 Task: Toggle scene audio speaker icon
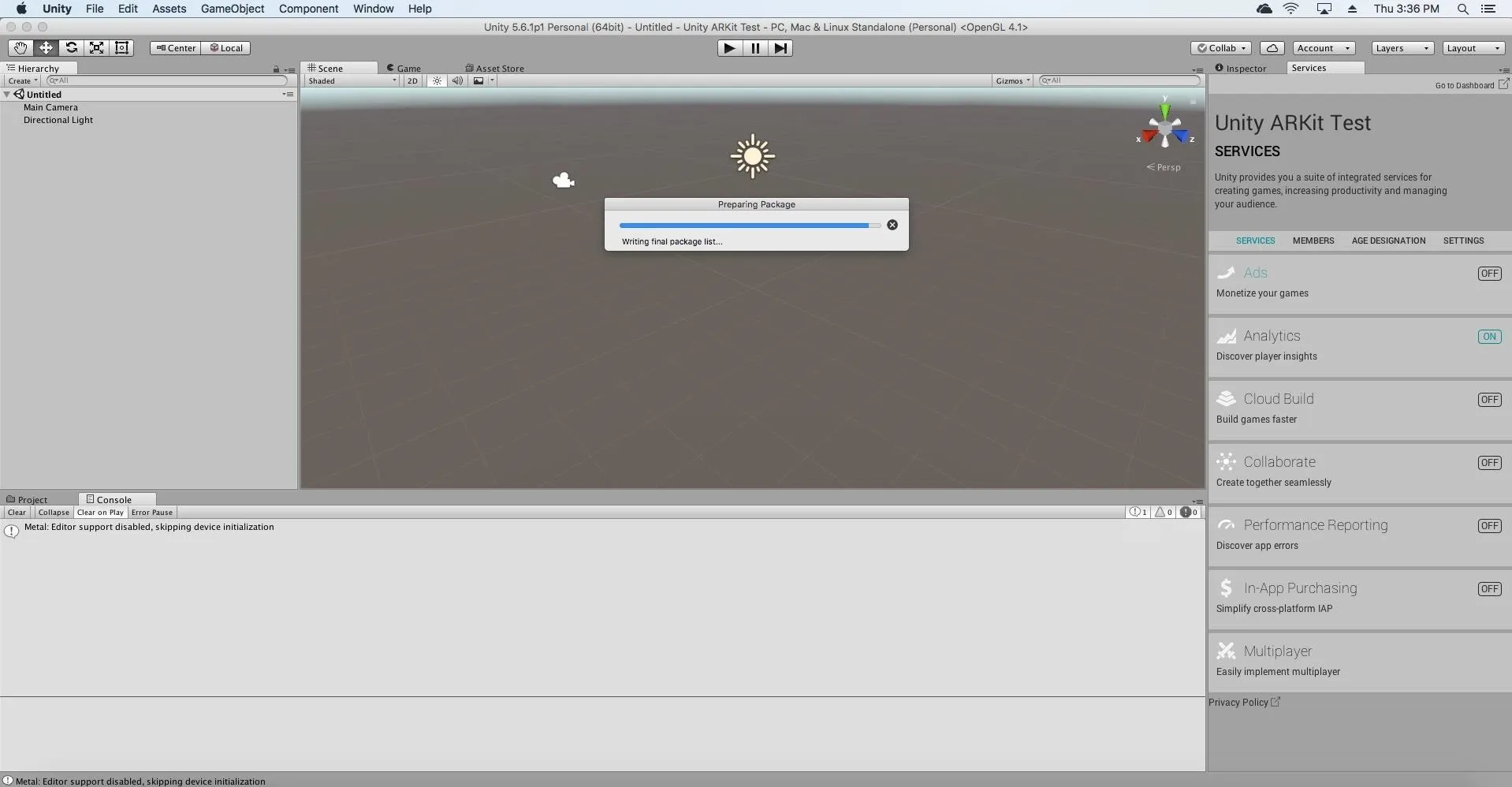(x=457, y=80)
